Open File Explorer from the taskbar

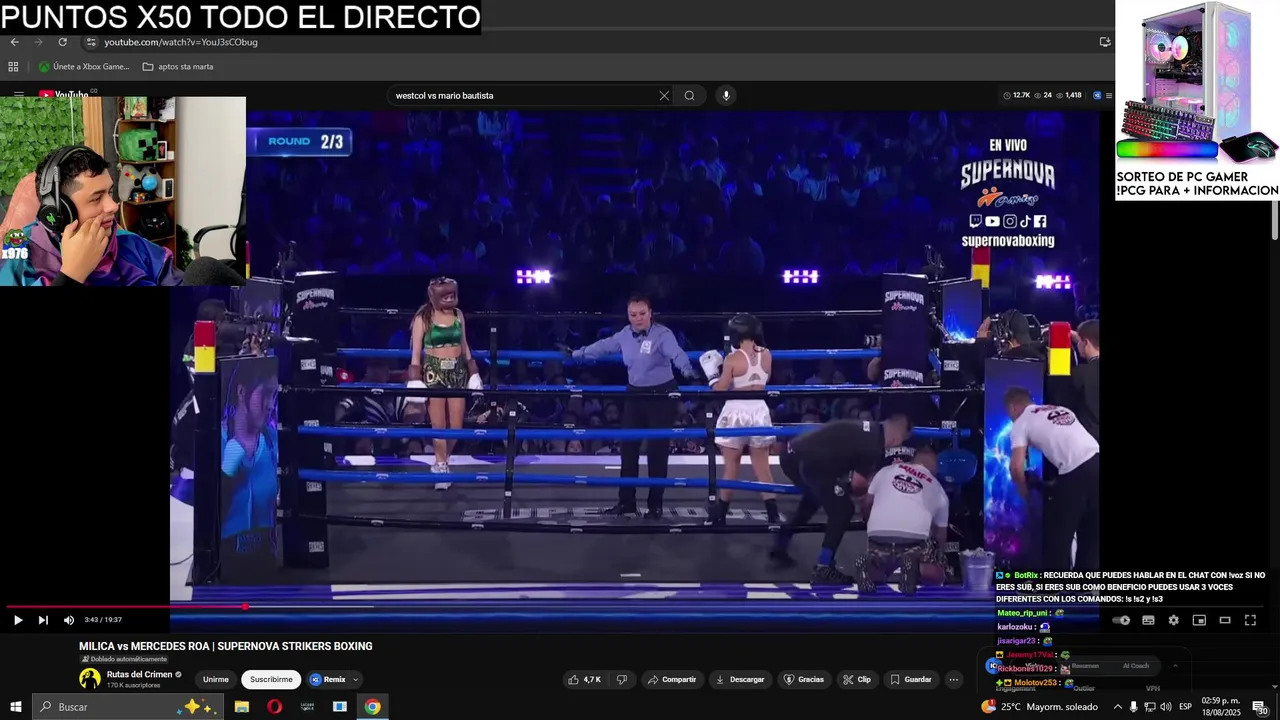[242, 707]
